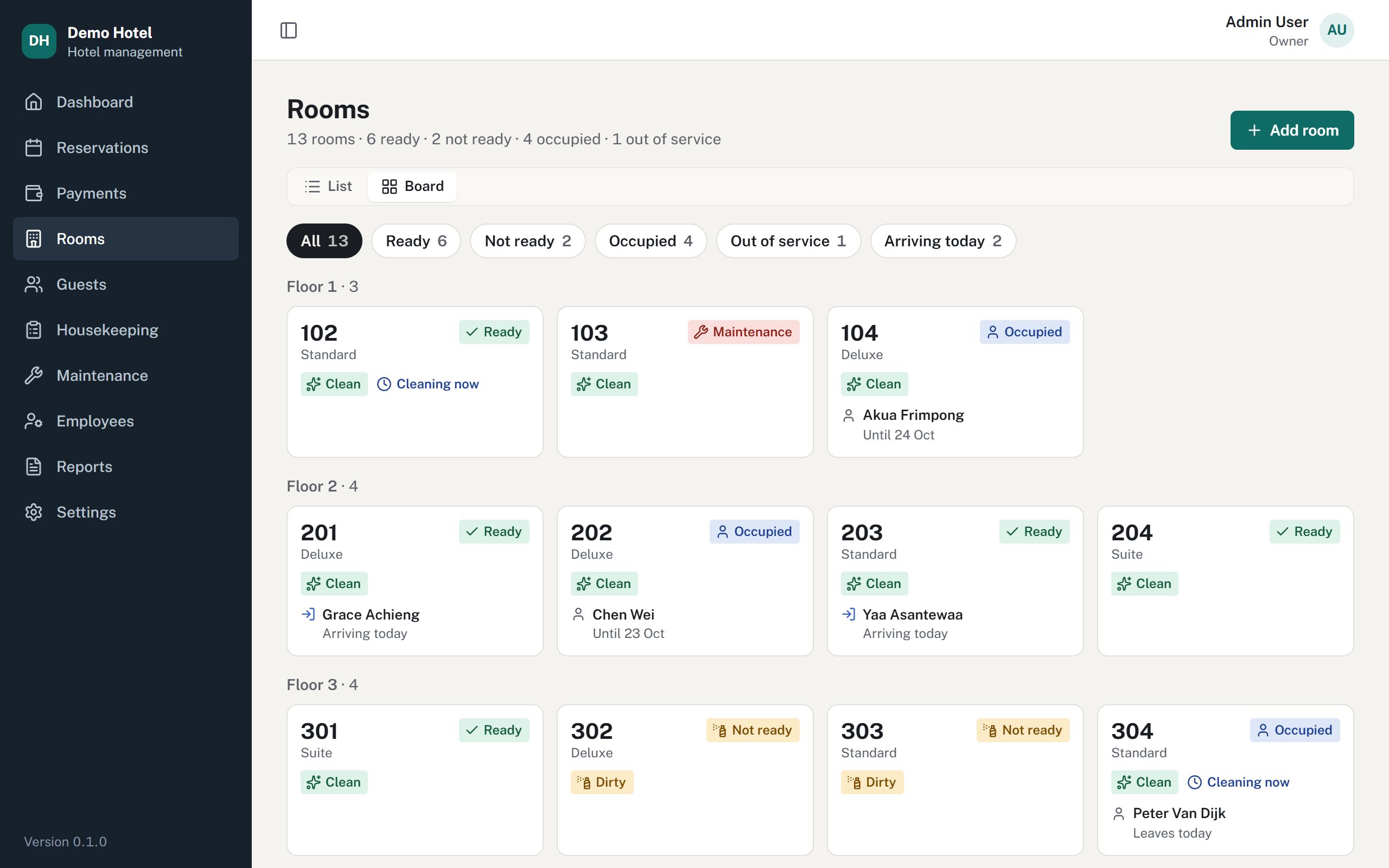Click the Floor 2 section heading
Image resolution: width=1389 pixels, height=868 pixels.
pyautogui.click(x=322, y=486)
